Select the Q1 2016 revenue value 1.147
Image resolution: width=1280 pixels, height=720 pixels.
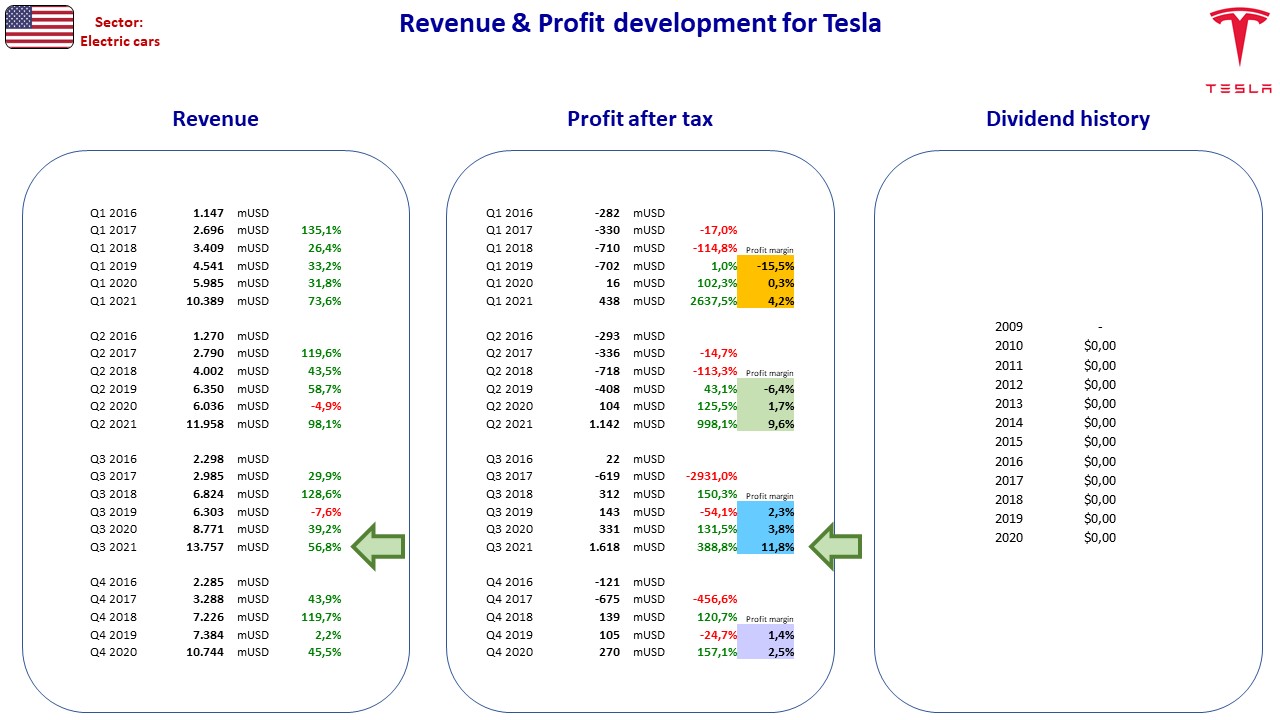click(x=207, y=213)
